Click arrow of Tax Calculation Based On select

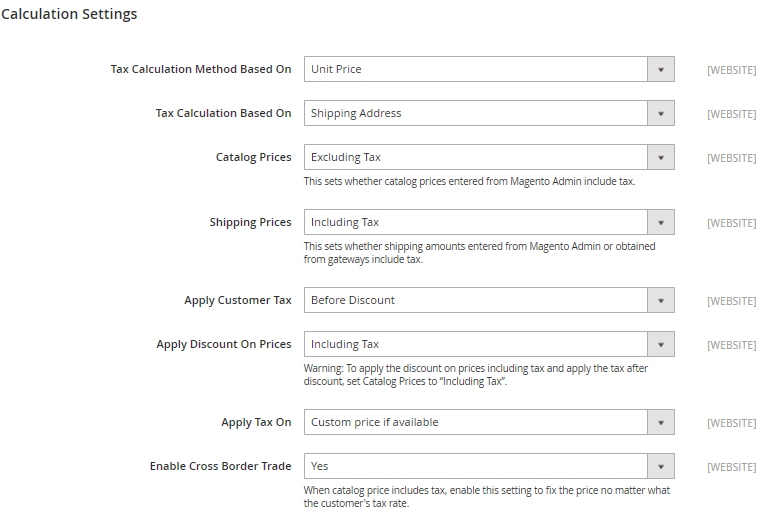tap(661, 113)
